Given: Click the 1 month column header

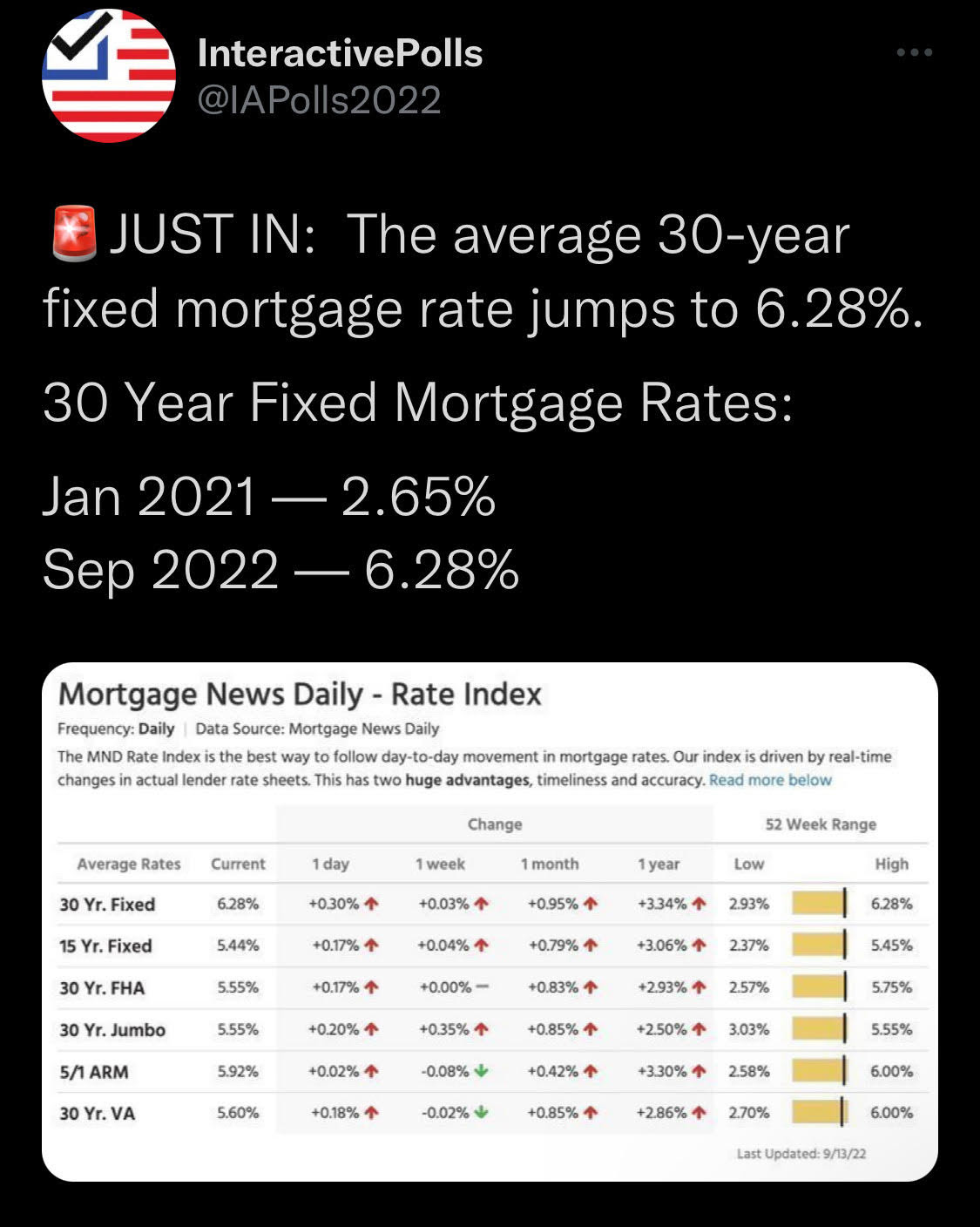Looking at the screenshot, I should (550, 864).
